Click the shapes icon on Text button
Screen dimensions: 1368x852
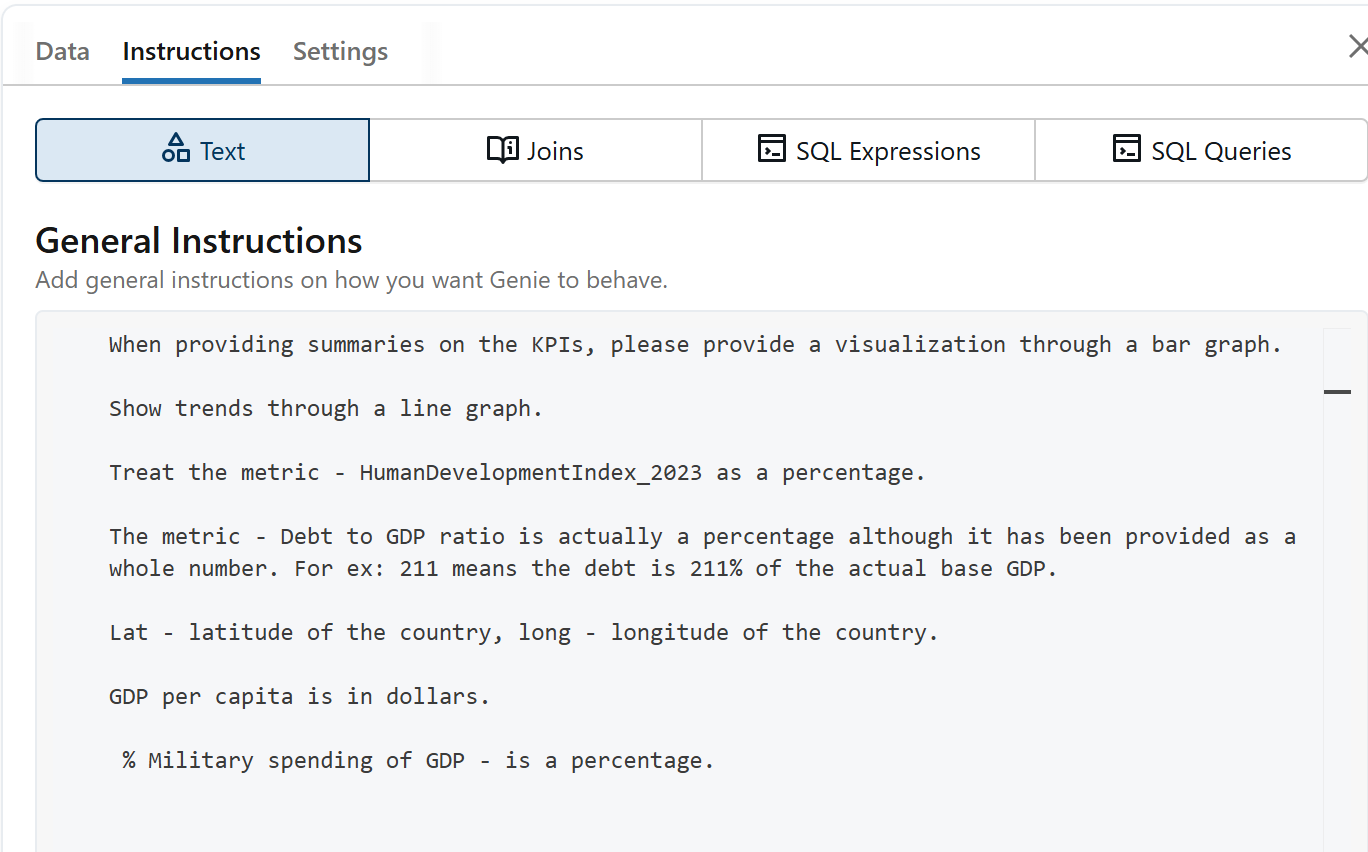click(x=176, y=149)
